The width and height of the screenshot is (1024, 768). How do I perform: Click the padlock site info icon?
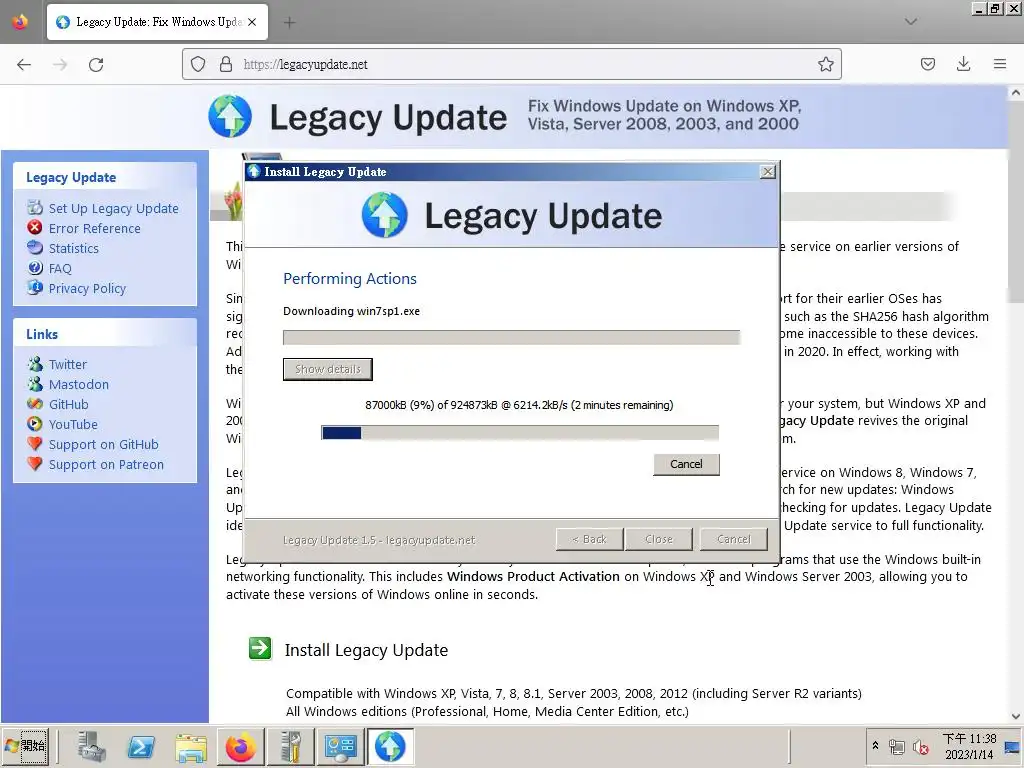[225, 64]
